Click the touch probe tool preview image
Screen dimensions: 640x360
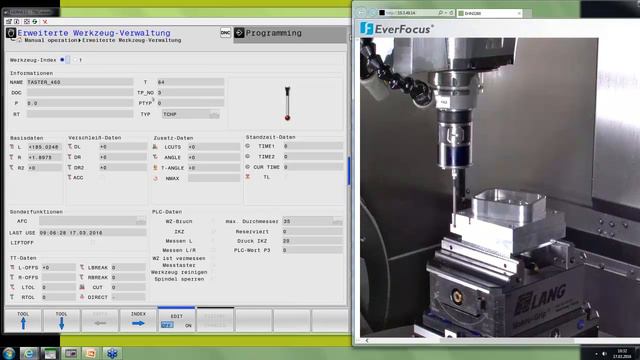287,103
